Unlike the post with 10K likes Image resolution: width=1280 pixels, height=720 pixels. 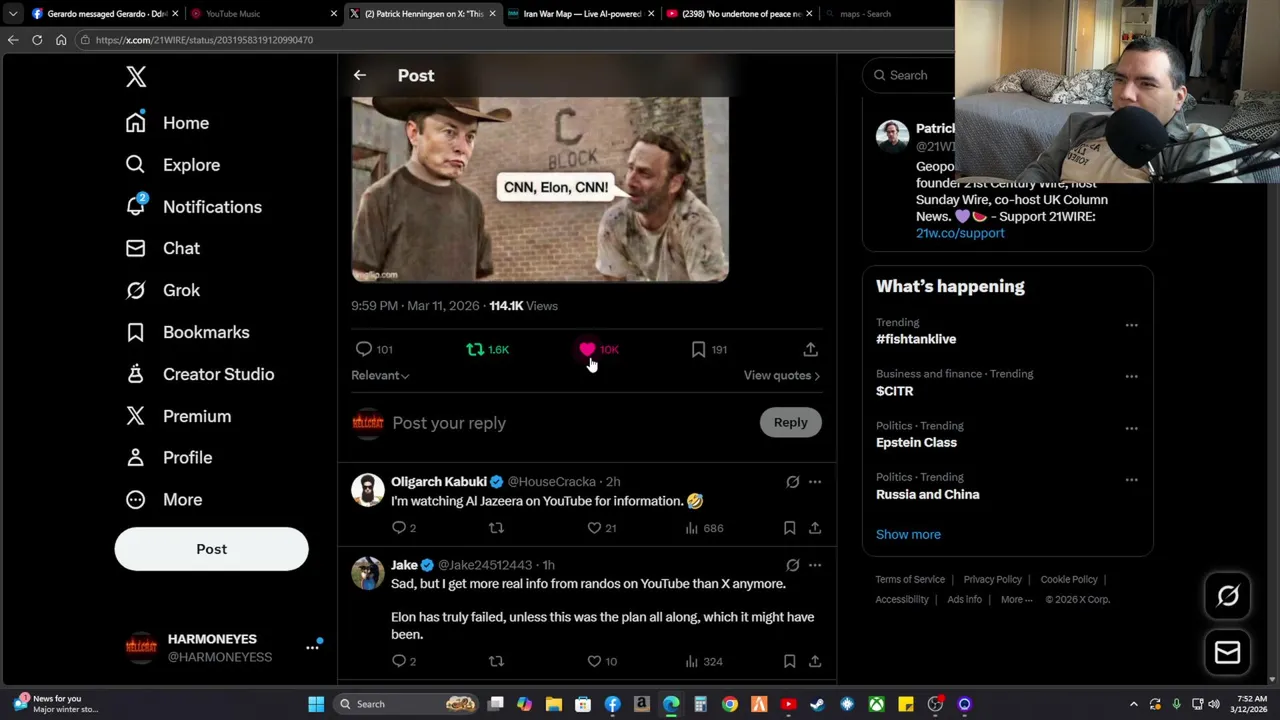tap(587, 349)
